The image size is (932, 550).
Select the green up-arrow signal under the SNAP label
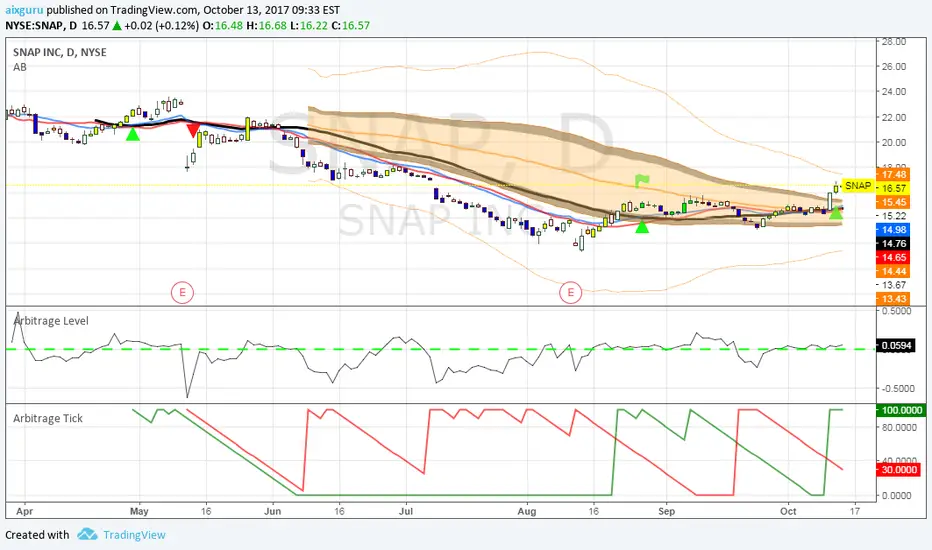836,212
